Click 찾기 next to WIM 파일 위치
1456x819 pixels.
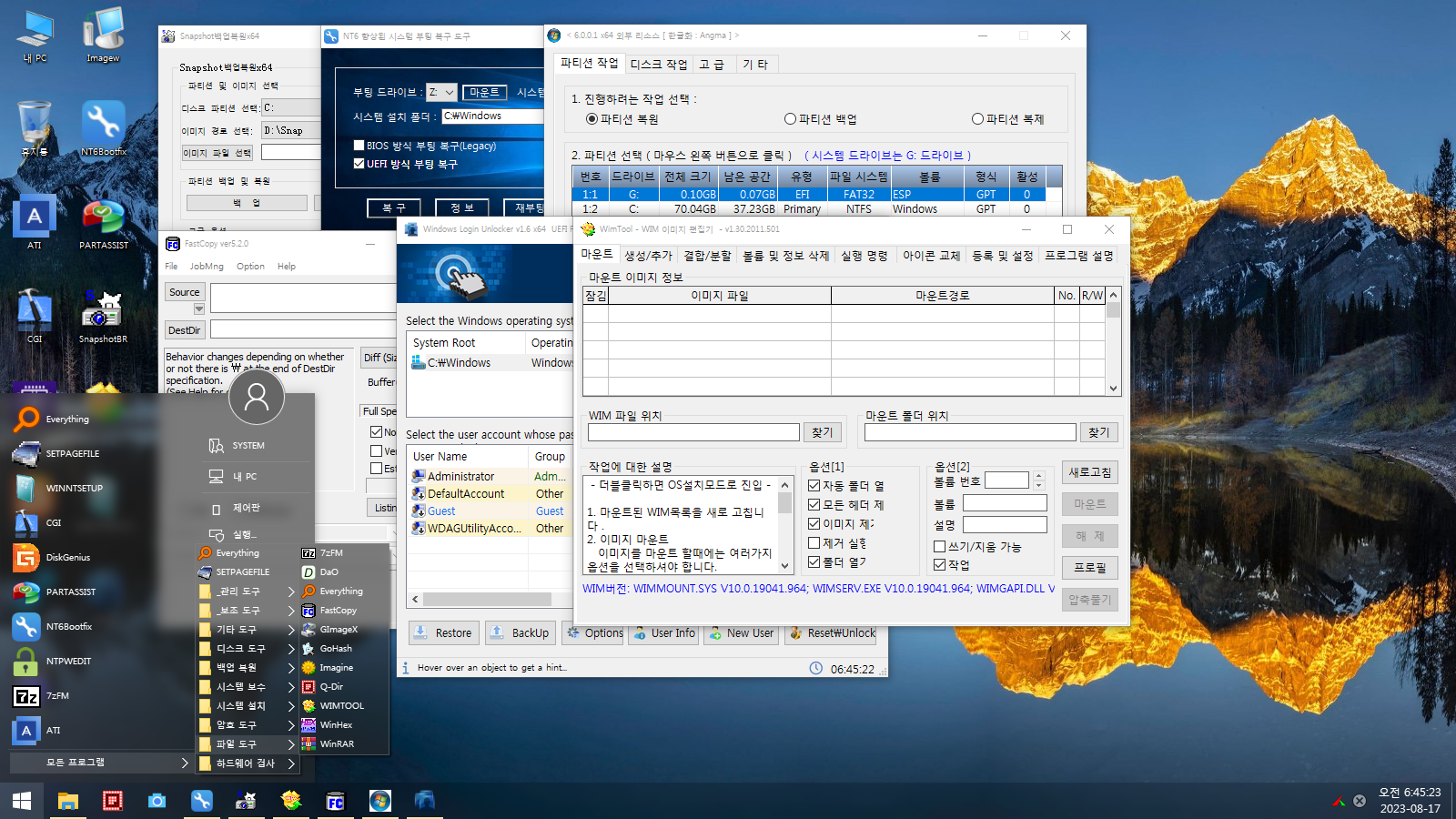click(822, 433)
